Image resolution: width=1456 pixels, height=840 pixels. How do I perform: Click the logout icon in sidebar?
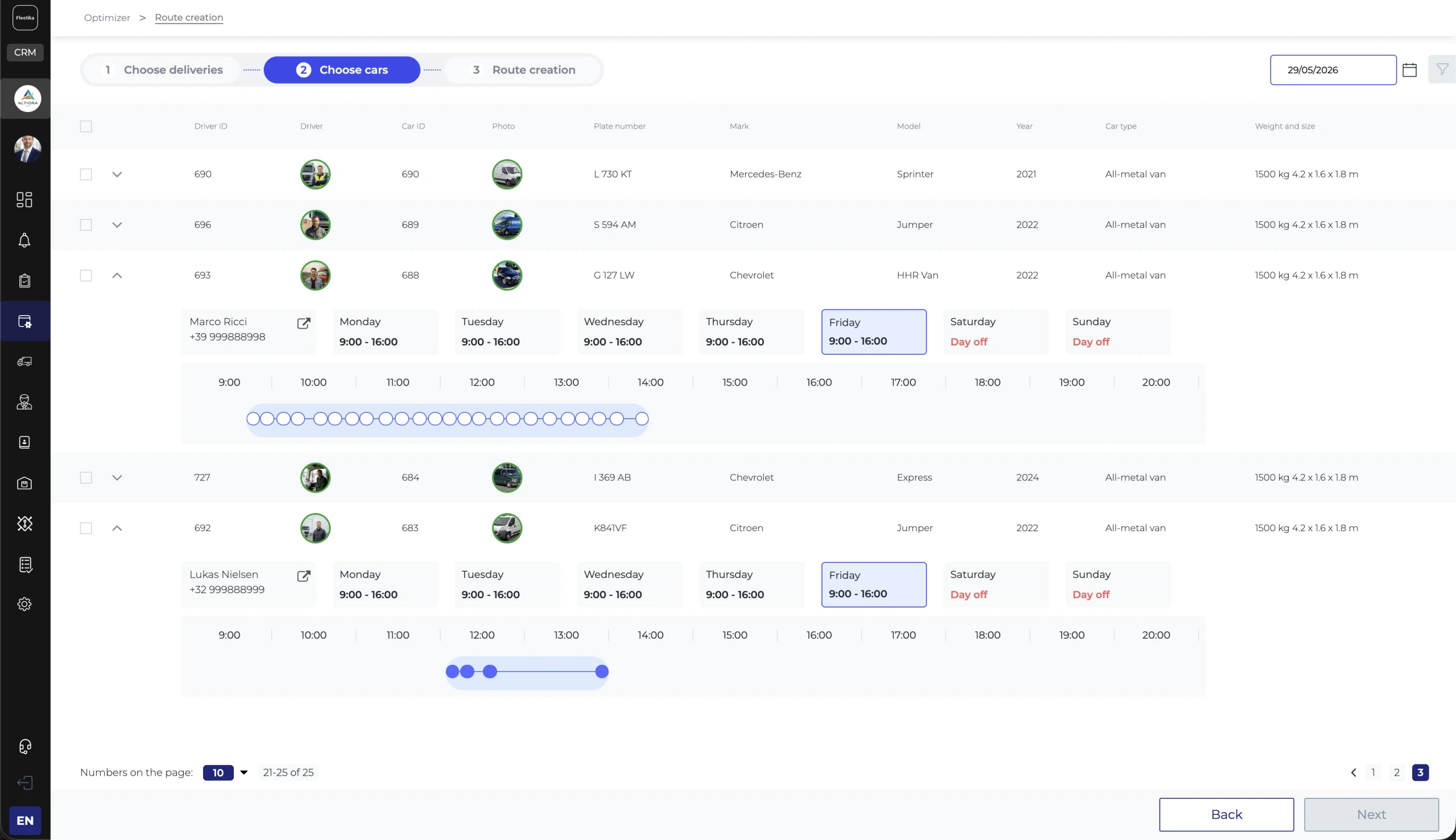(x=24, y=783)
